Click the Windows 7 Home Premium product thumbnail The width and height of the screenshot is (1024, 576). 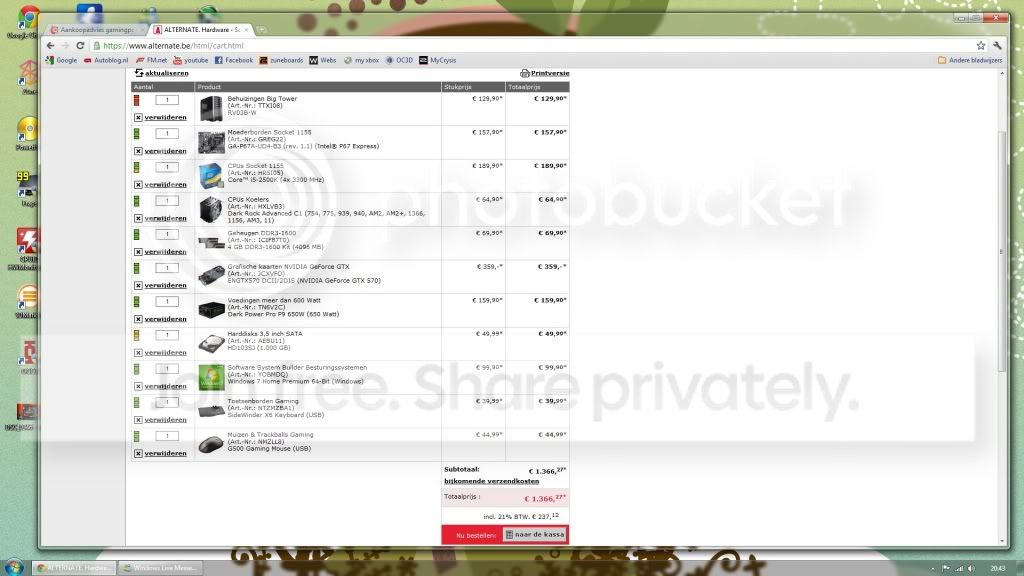pyautogui.click(x=211, y=377)
